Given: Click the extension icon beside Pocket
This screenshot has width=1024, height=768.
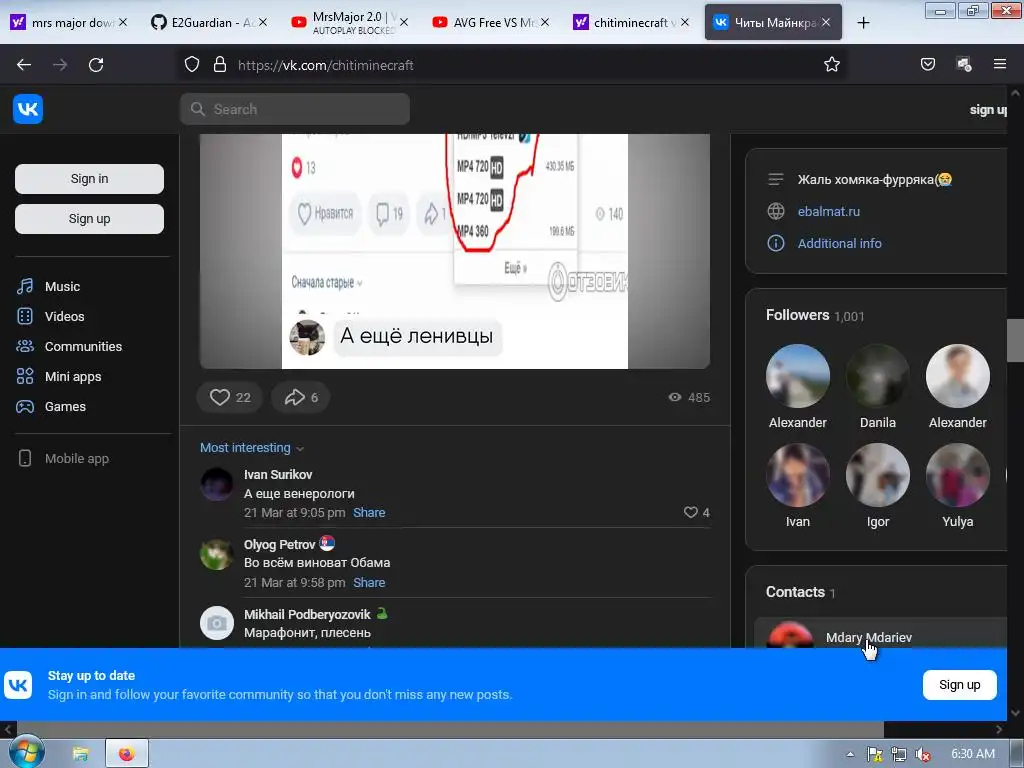Looking at the screenshot, I should (964, 64).
